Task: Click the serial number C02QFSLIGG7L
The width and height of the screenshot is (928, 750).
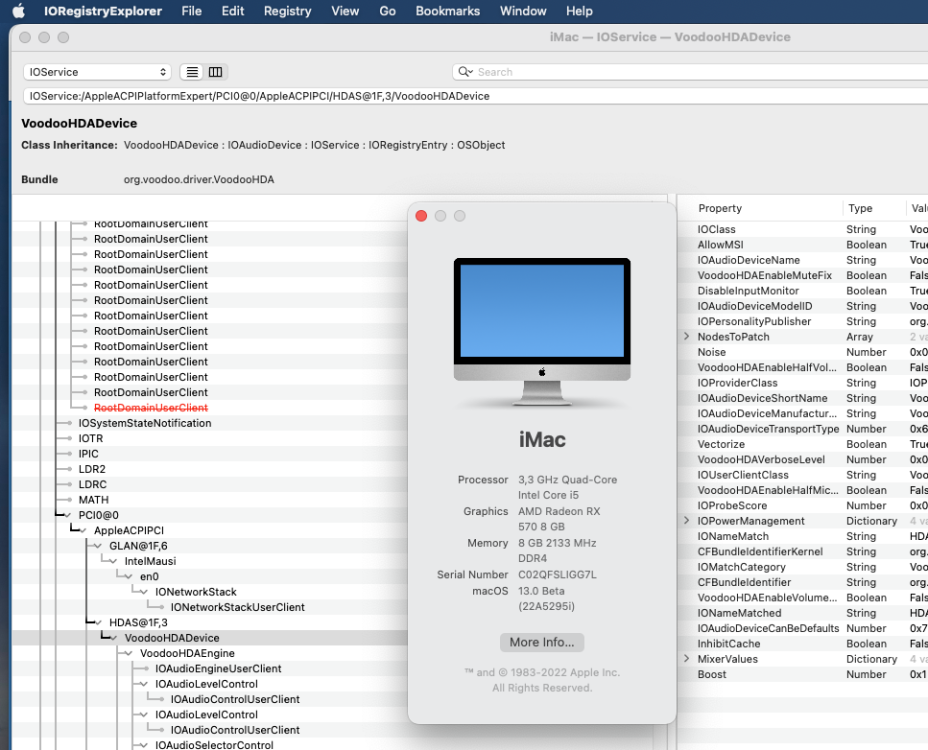Action: point(557,575)
